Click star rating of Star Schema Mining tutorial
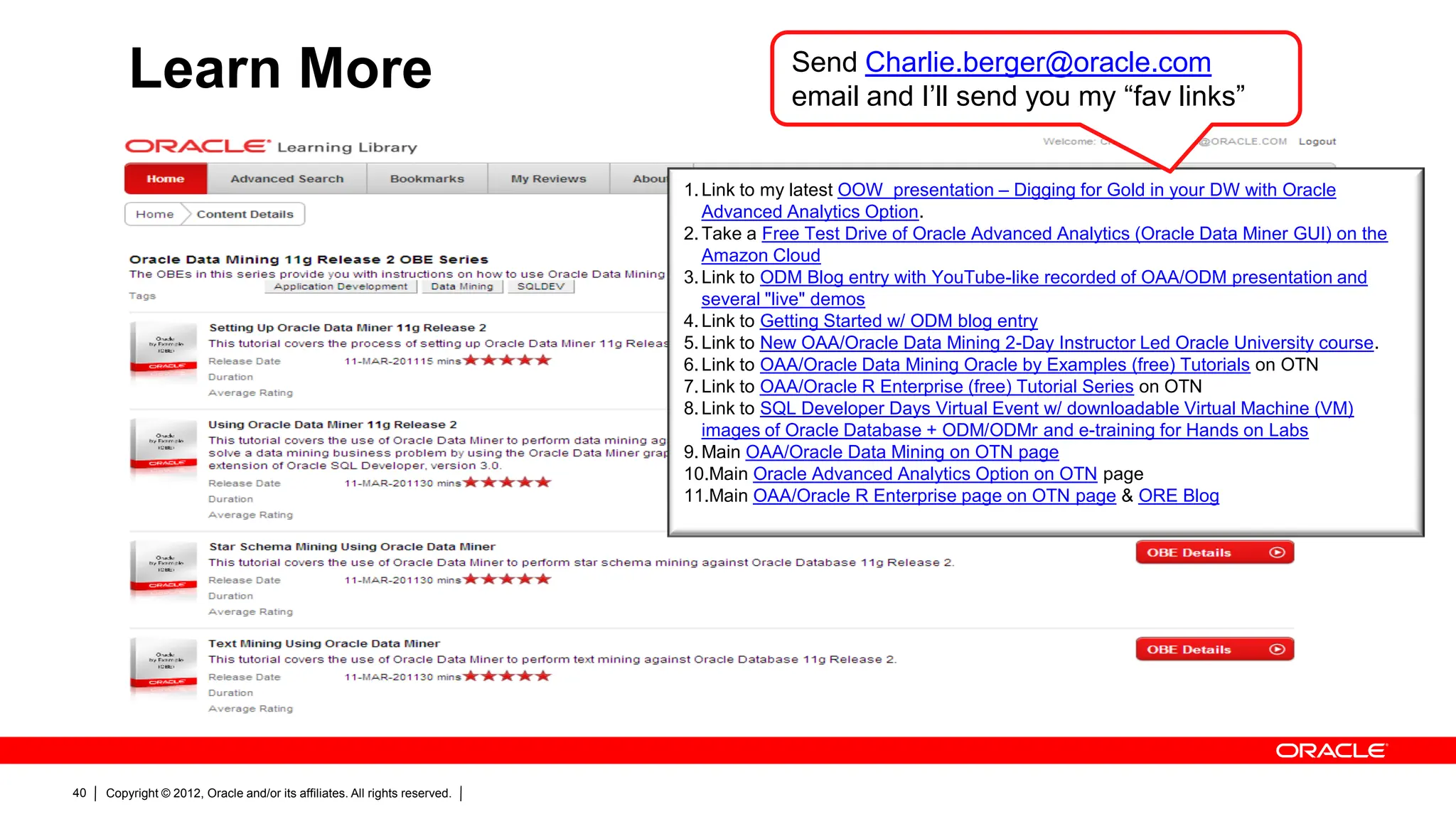1456x819 pixels. coord(507,579)
